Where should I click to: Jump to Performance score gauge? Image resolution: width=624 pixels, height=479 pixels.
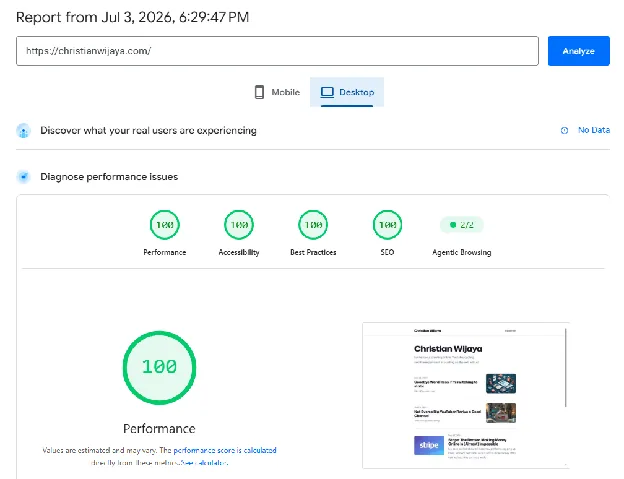165,225
